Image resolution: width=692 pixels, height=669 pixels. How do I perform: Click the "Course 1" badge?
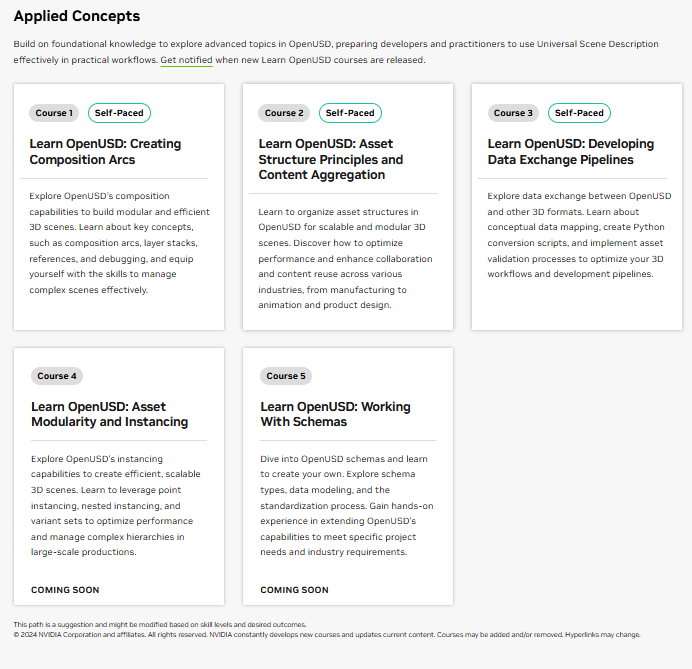click(x=55, y=113)
